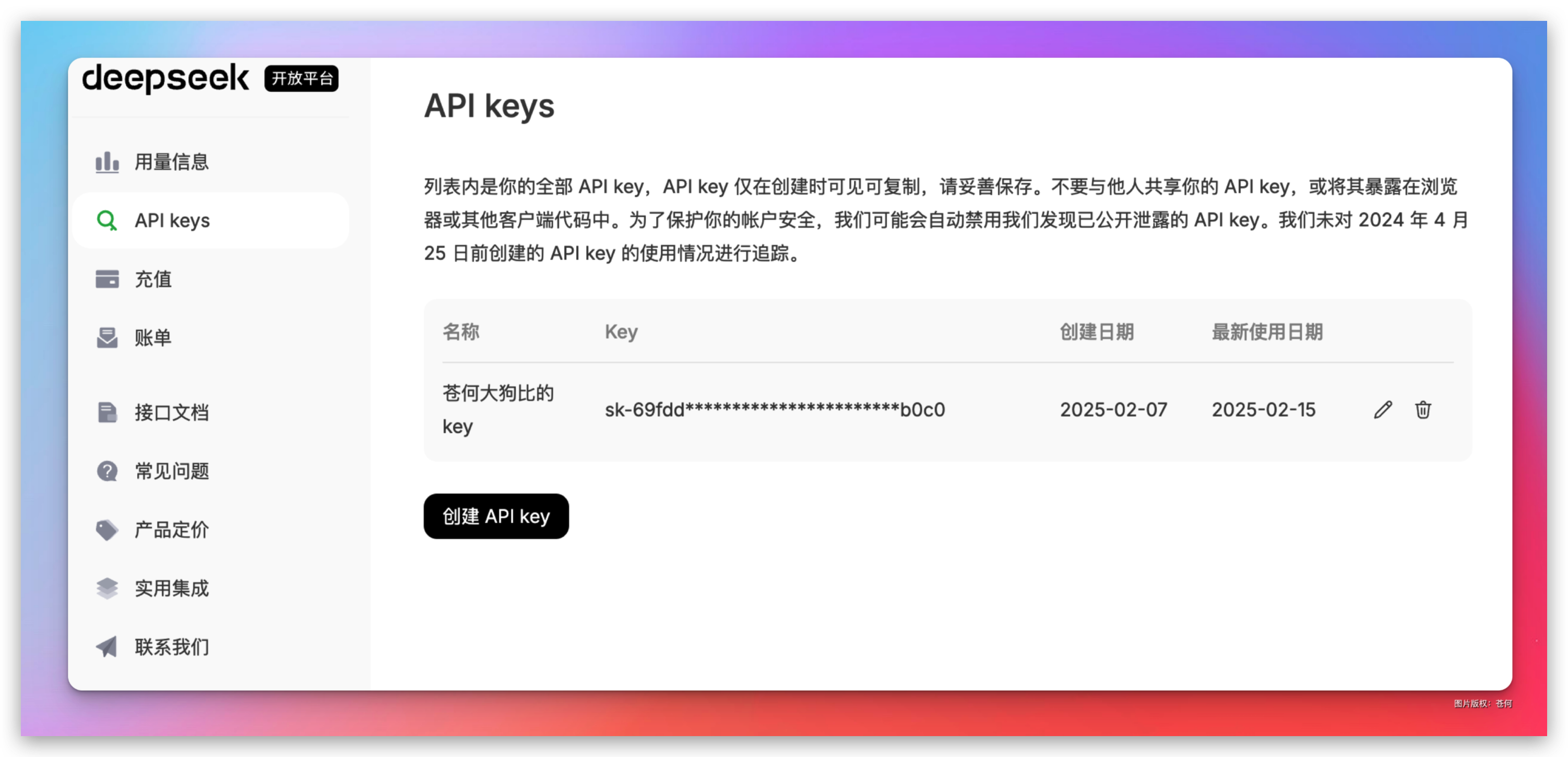Switch to the API keys sidebar tab
The width and height of the screenshot is (1568, 757).
(172, 220)
